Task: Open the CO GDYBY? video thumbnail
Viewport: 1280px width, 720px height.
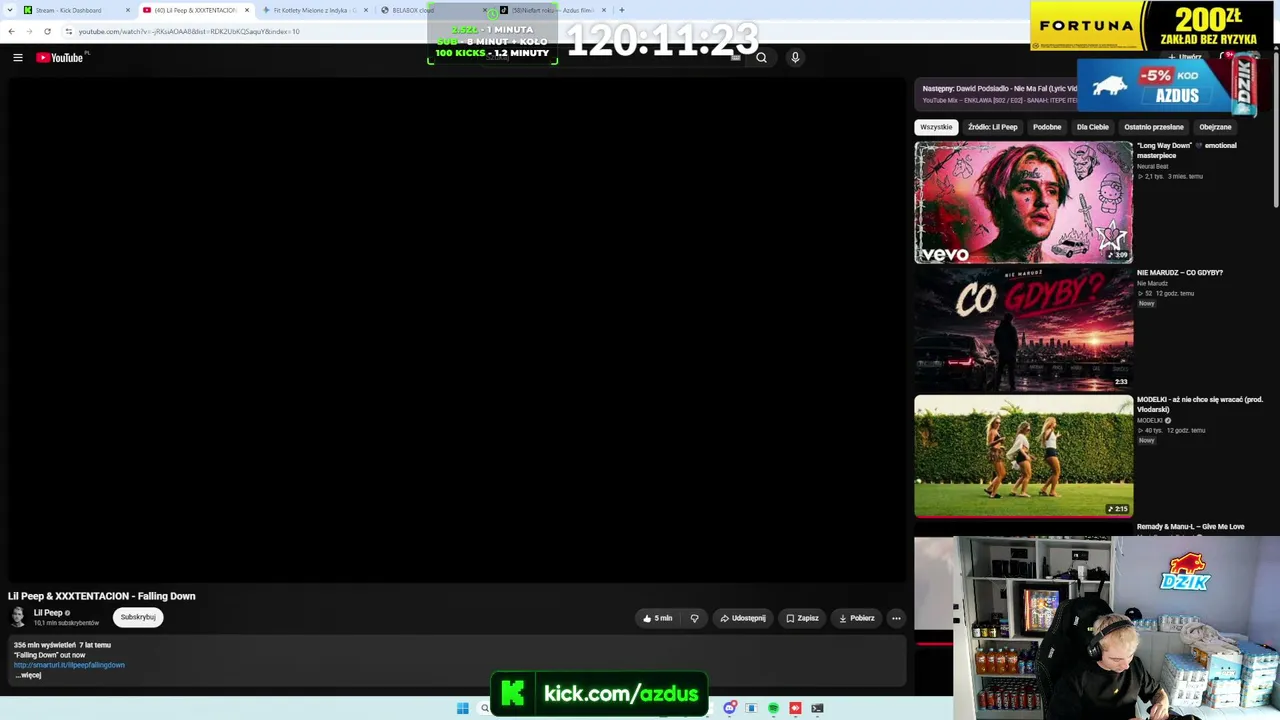Action: 1023,329
